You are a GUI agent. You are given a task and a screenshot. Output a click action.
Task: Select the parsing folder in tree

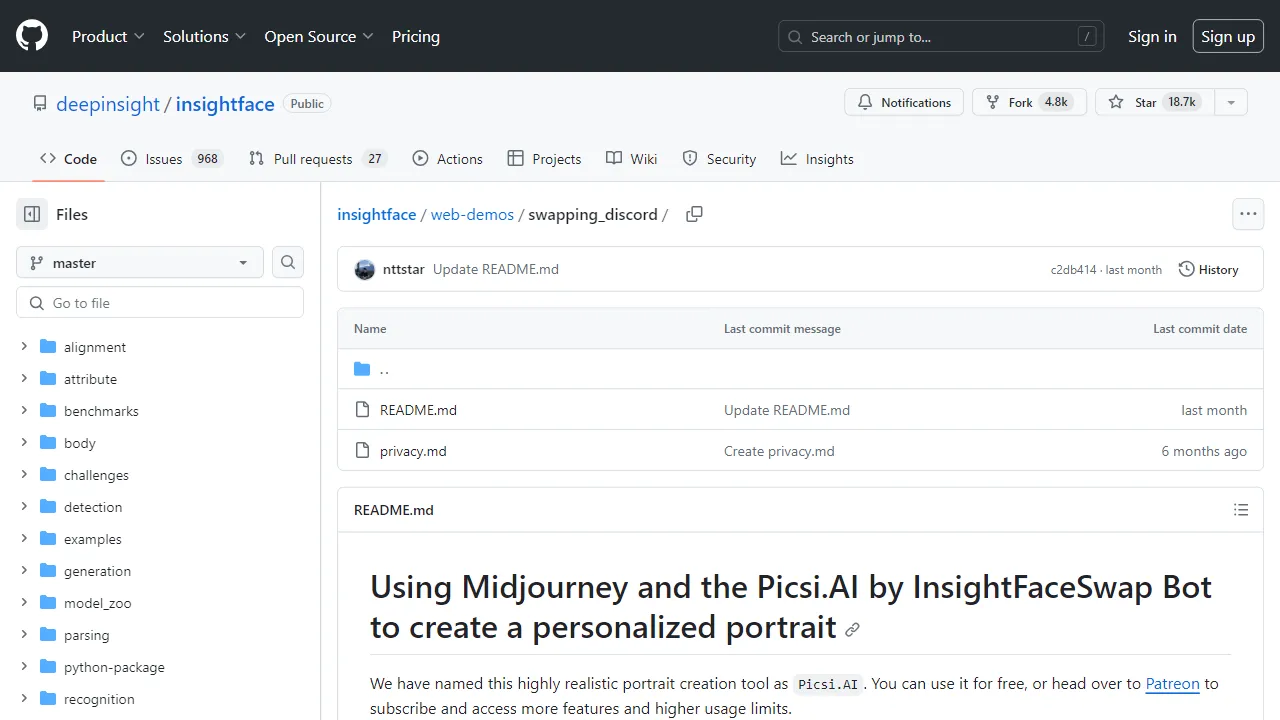click(x=87, y=635)
